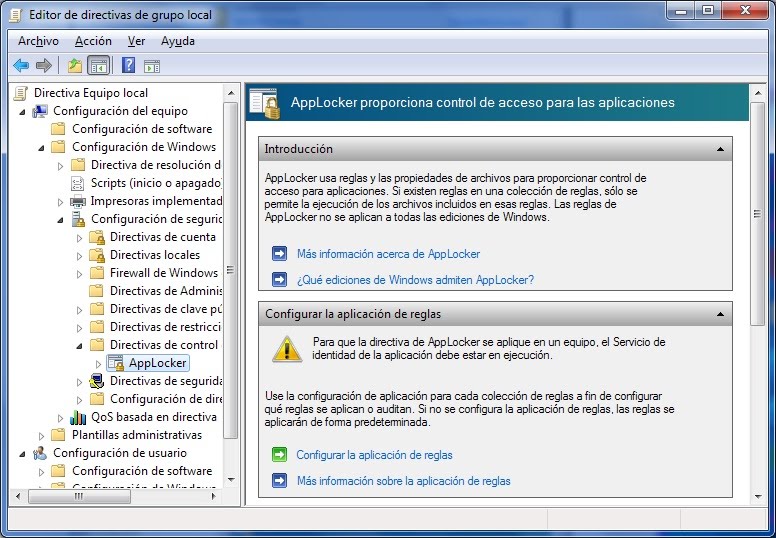The height and width of the screenshot is (538, 776).
Task: Open the Acción menu
Action: pos(93,41)
